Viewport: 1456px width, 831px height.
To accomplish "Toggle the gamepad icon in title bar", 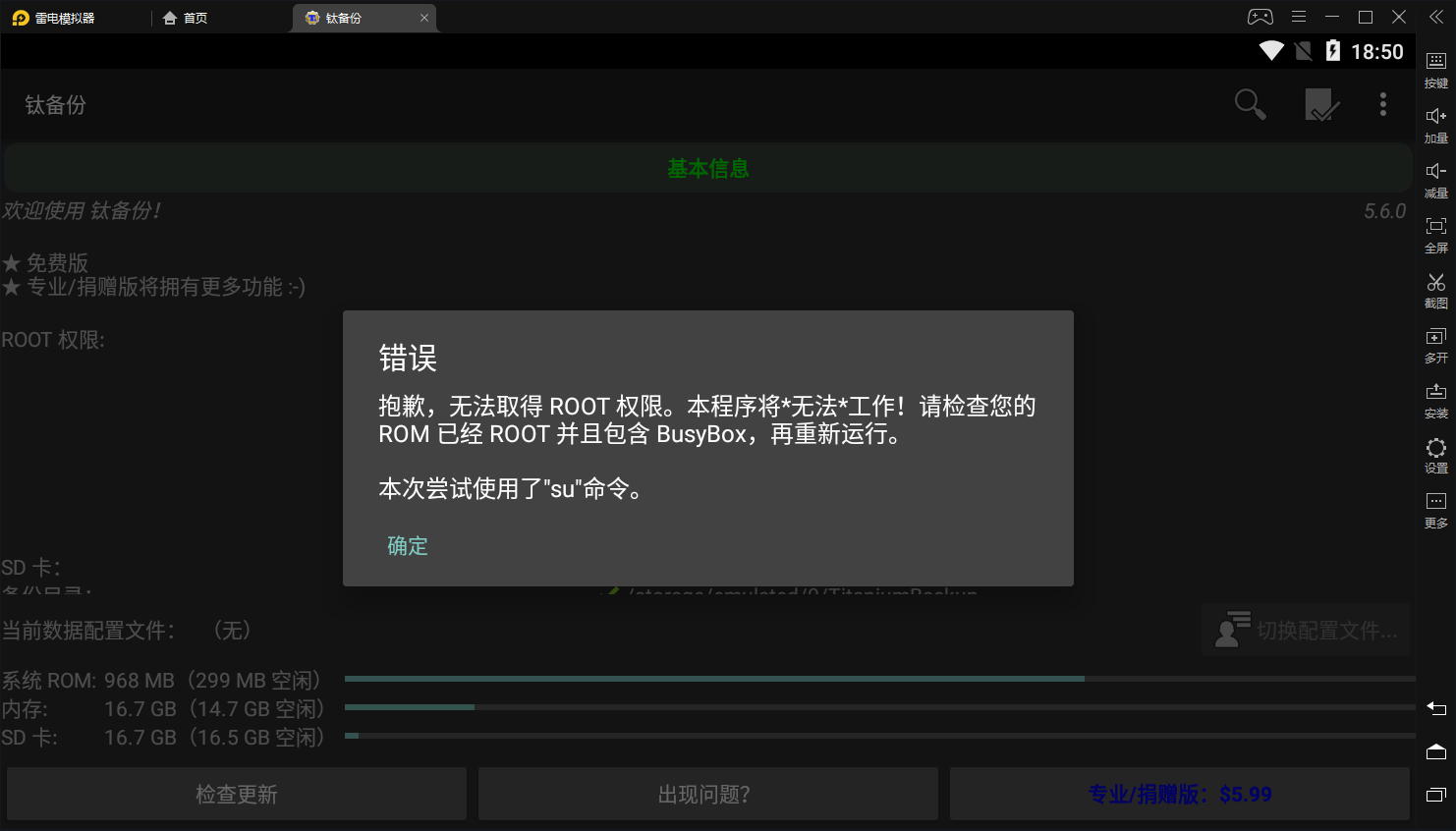I will point(1260,16).
